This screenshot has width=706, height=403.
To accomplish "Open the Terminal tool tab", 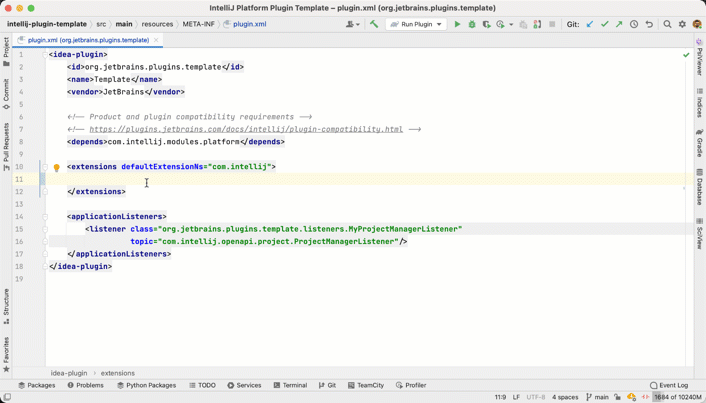I will [x=290, y=385].
